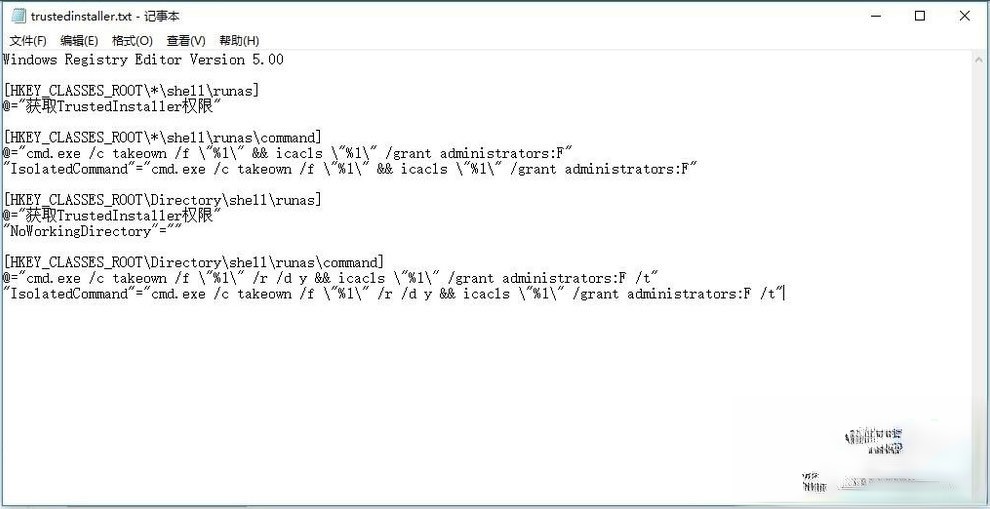
Task: Click the first 获取TrustedInstaller权限 text line
Action: 112,107
